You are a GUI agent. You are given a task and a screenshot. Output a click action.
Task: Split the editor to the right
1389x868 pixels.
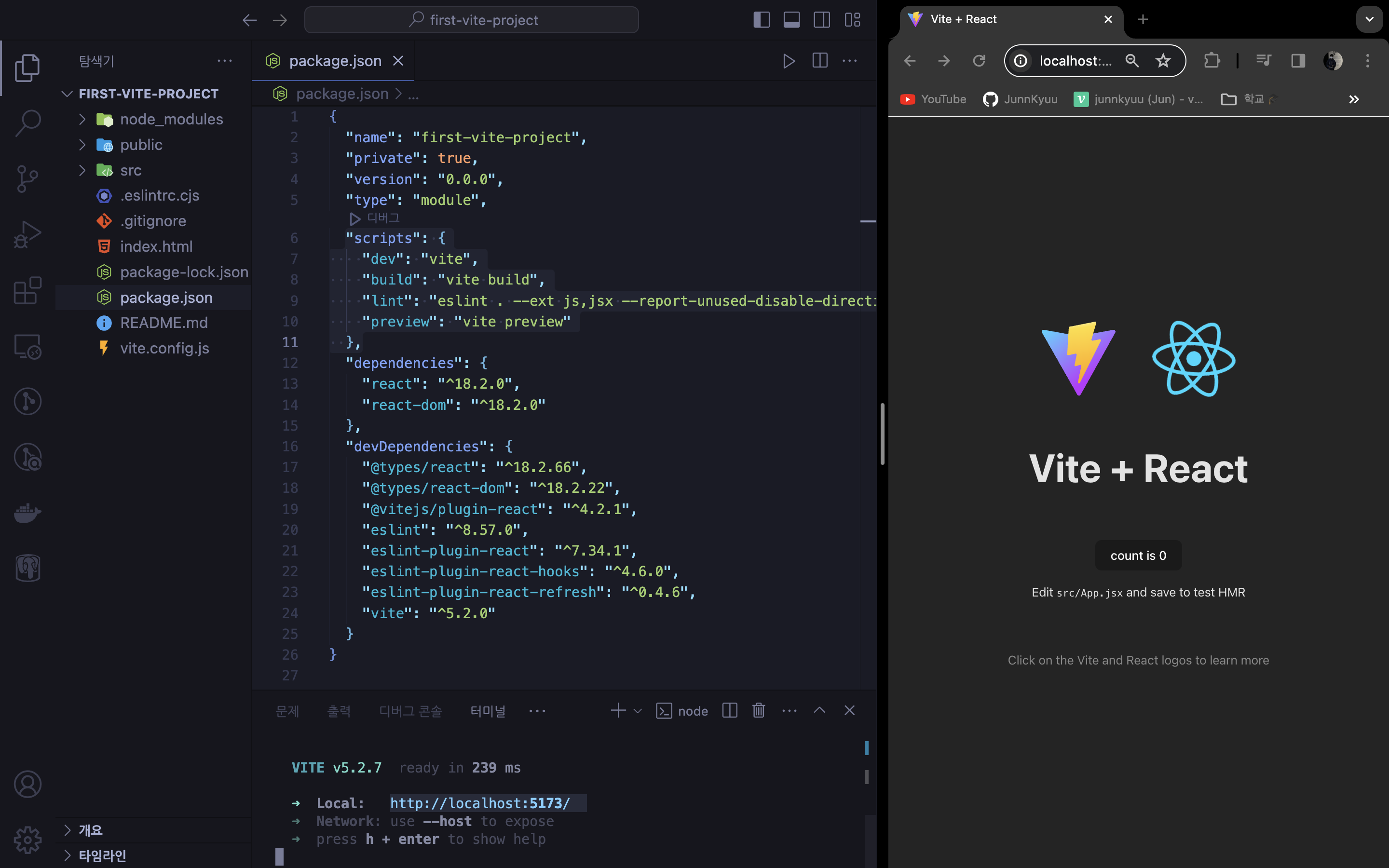point(820,61)
